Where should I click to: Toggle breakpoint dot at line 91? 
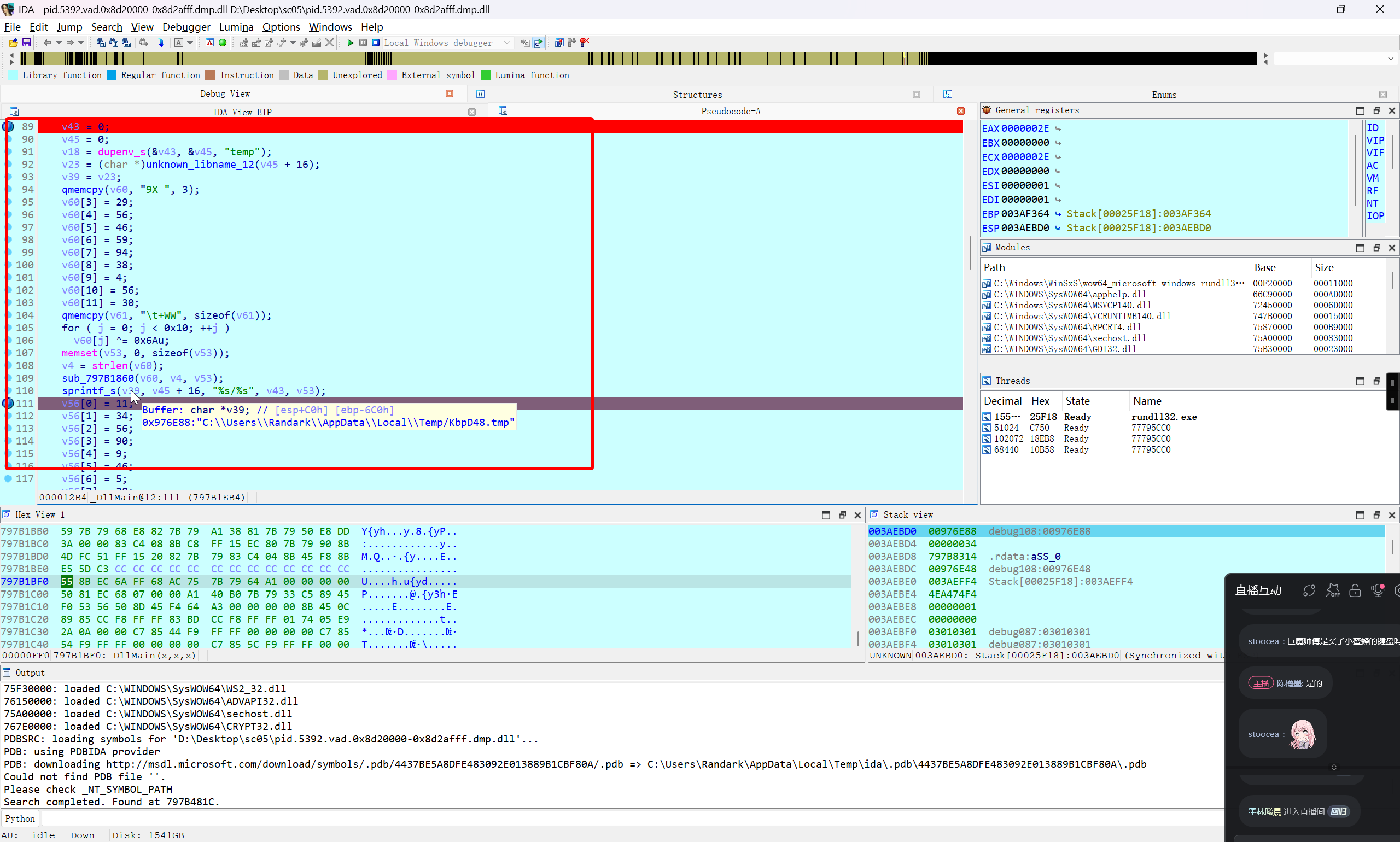click(8, 152)
